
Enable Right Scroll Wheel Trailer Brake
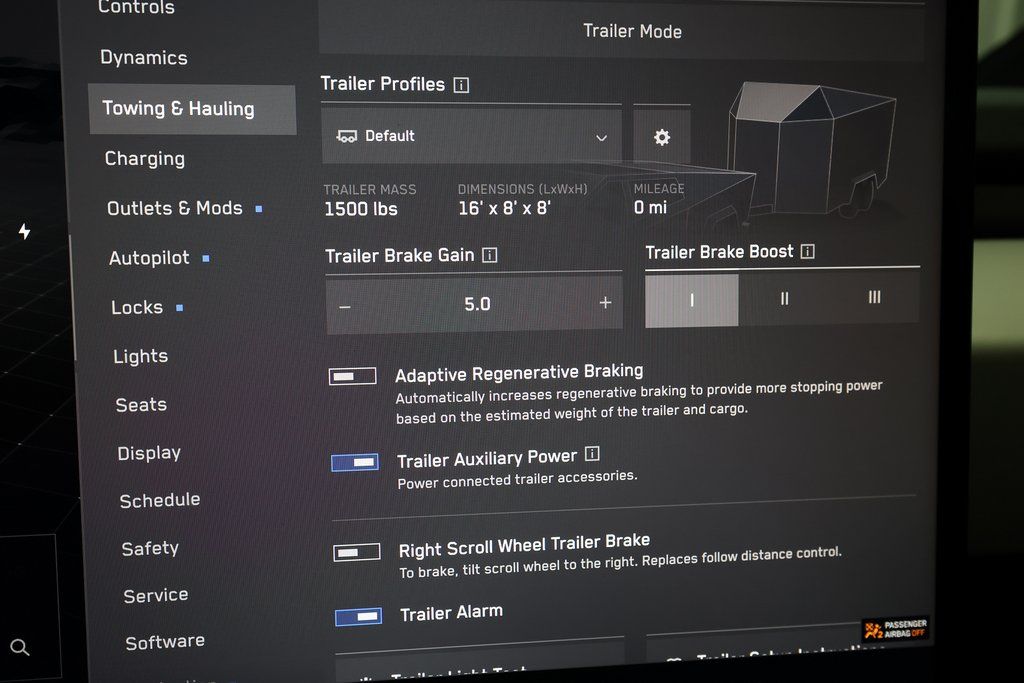357,552
